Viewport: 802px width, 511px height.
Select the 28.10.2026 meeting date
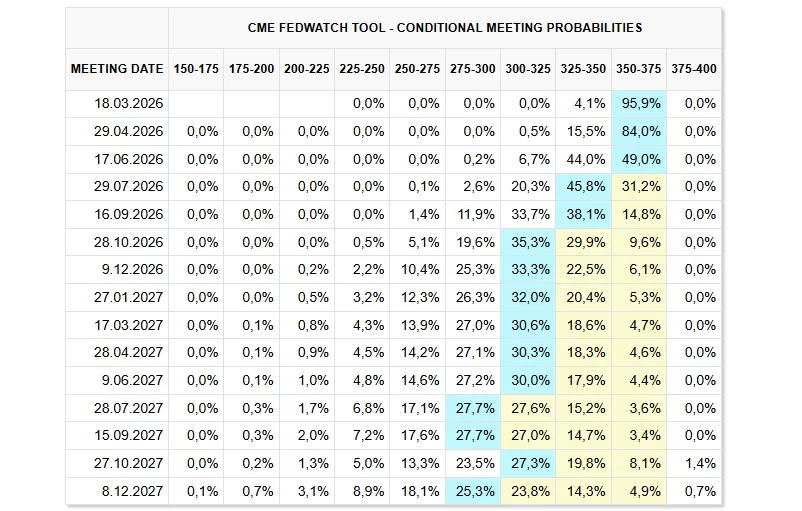pos(131,242)
